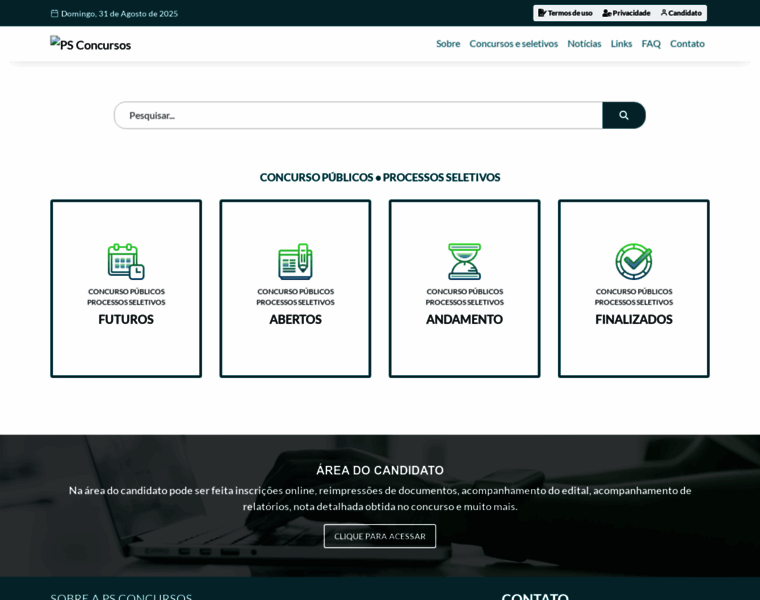This screenshot has height=600, width=760.
Task: Click the date Domingo, 31 de Agosto de 2025
Action: (119, 14)
